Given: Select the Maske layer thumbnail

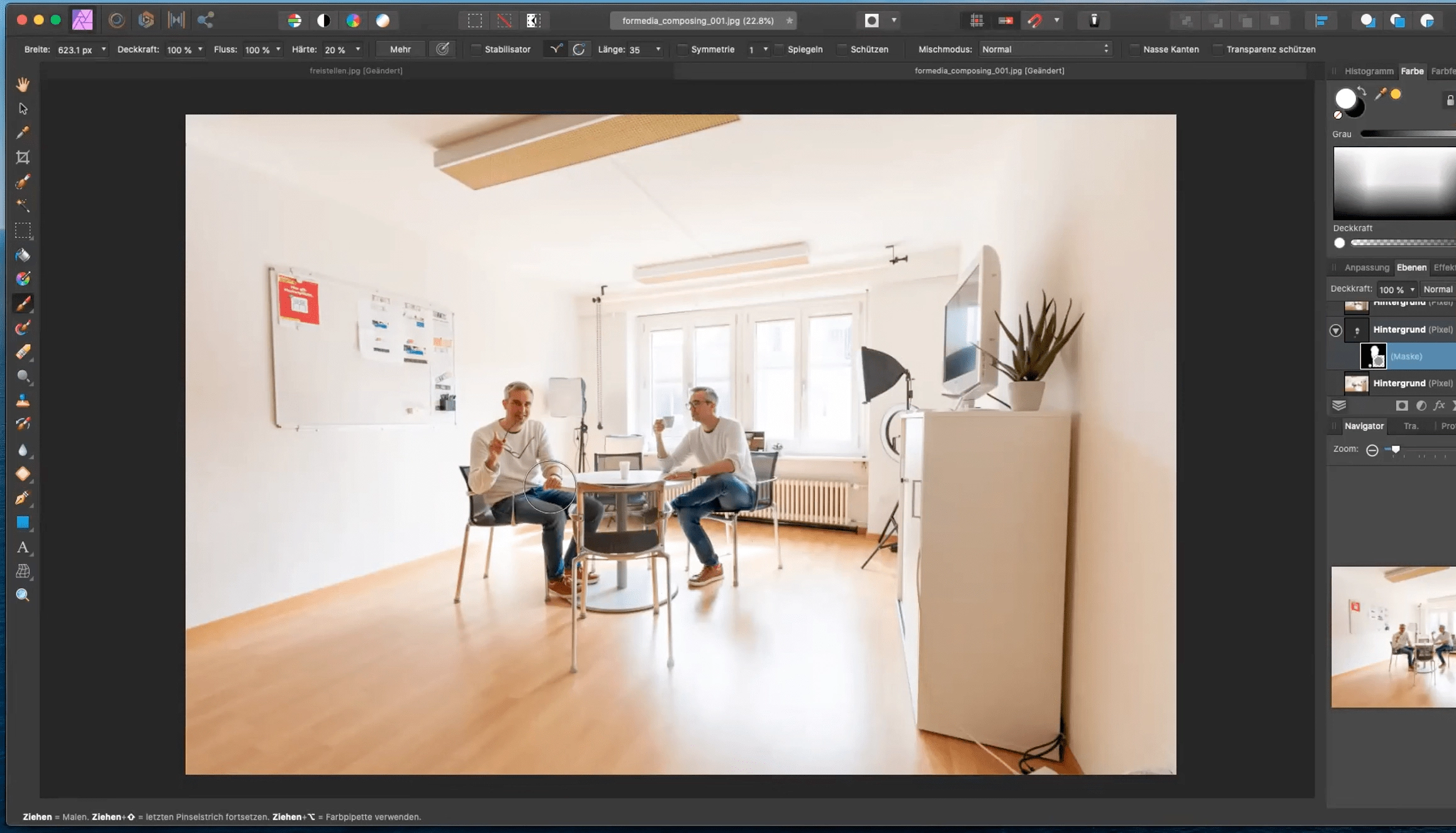Looking at the screenshot, I should tap(1372, 356).
